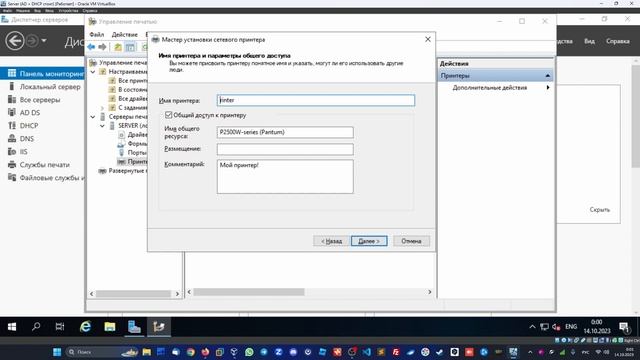
Task: Open Действие menu in Print Management
Action: [124, 35]
